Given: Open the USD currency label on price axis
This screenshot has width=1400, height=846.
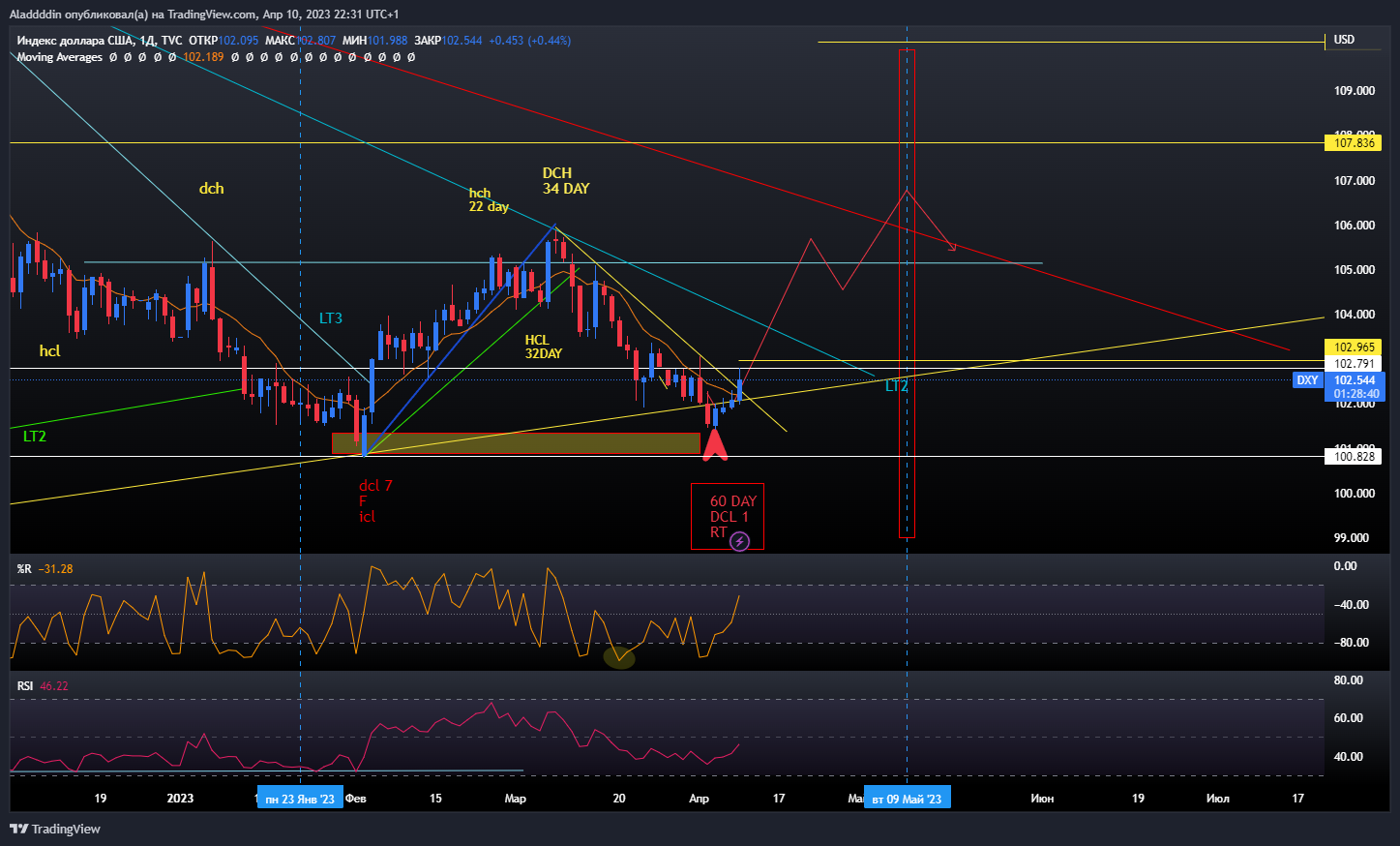Looking at the screenshot, I should (1344, 40).
